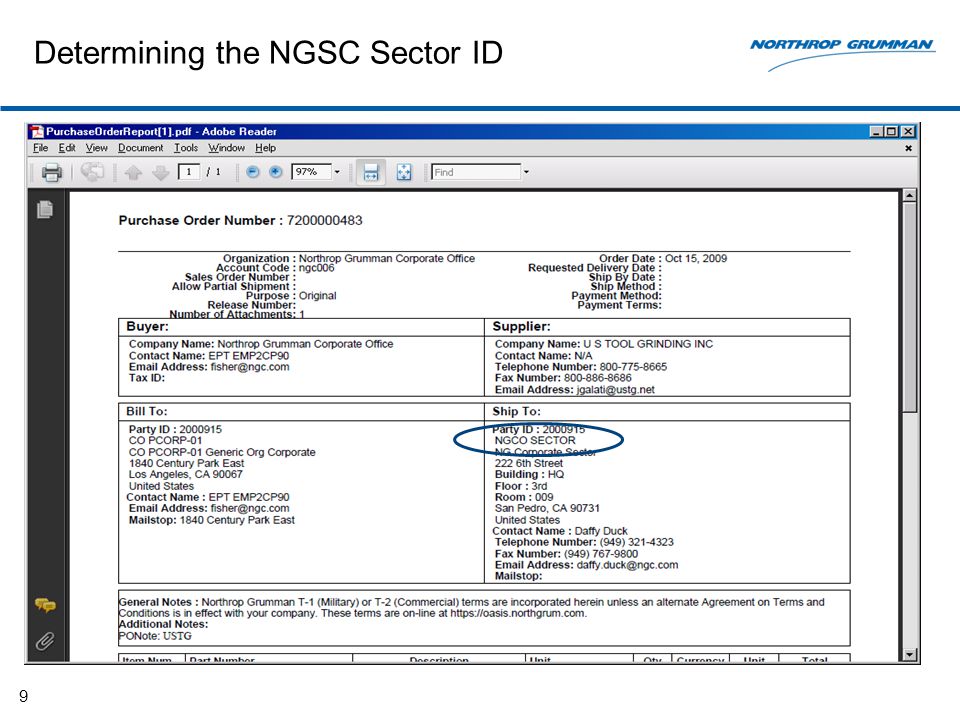Click the Supplier section heading

(x=522, y=327)
